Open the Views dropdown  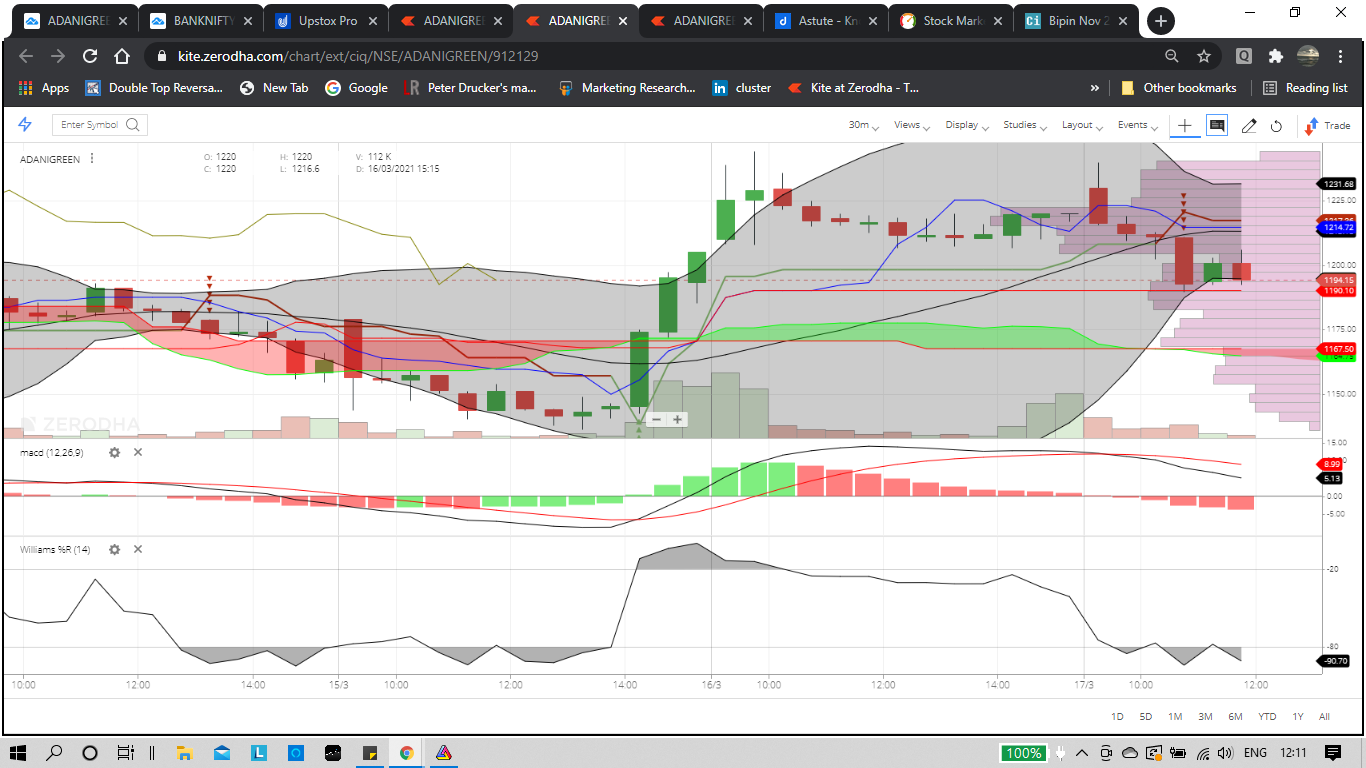tap(912, 125)
